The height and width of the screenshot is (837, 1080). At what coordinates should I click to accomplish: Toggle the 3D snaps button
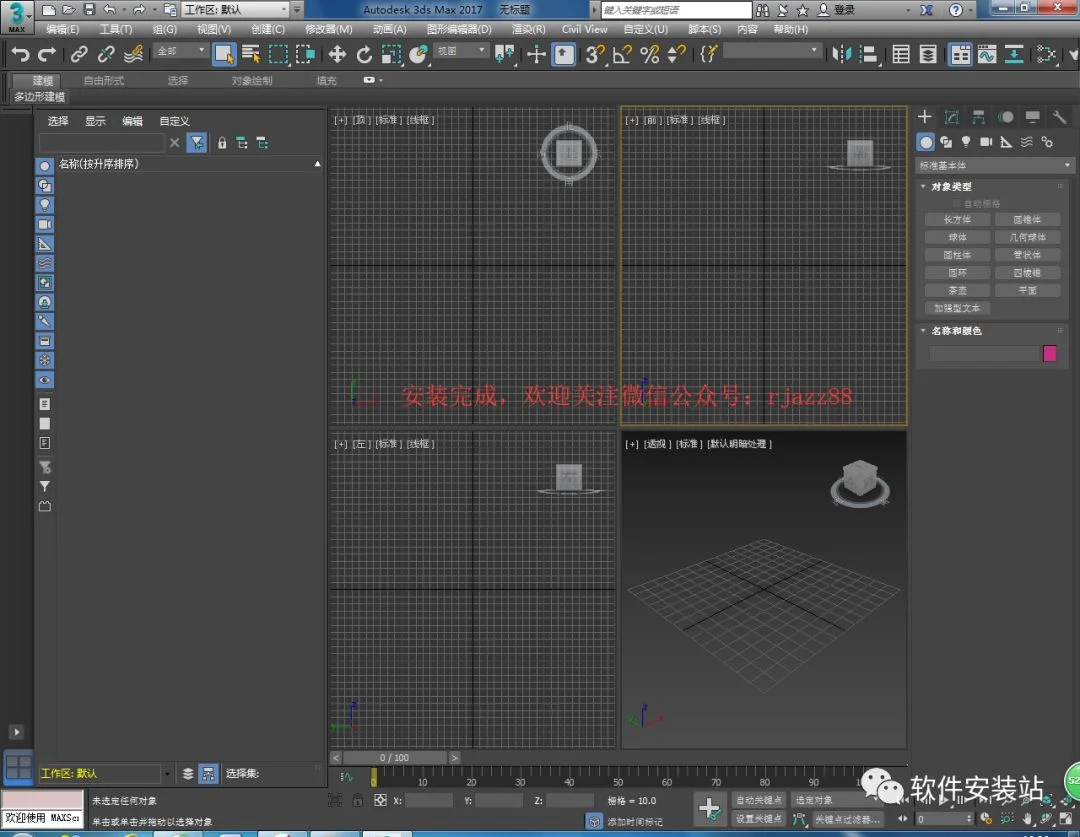(x=594, y=54)
